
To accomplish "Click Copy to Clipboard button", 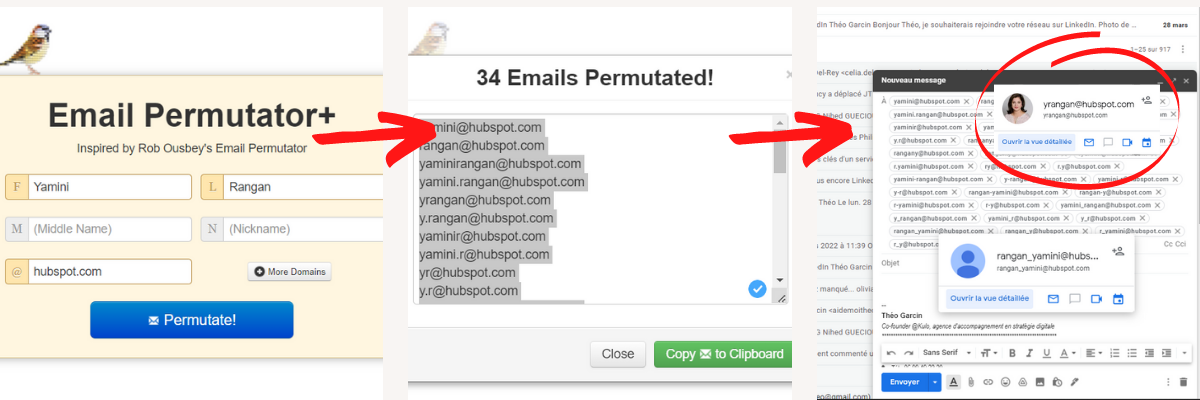I will point(721,354).
